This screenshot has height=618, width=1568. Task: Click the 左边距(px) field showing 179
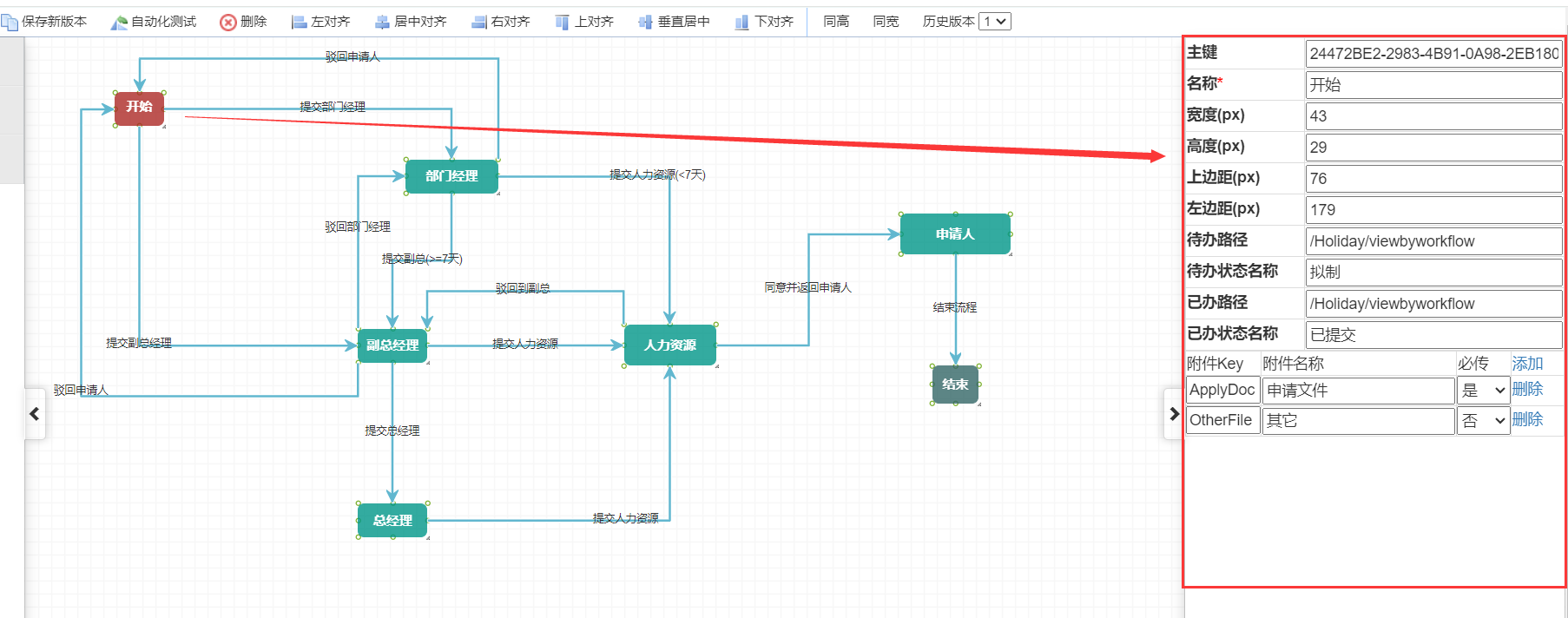(1433, 210)
